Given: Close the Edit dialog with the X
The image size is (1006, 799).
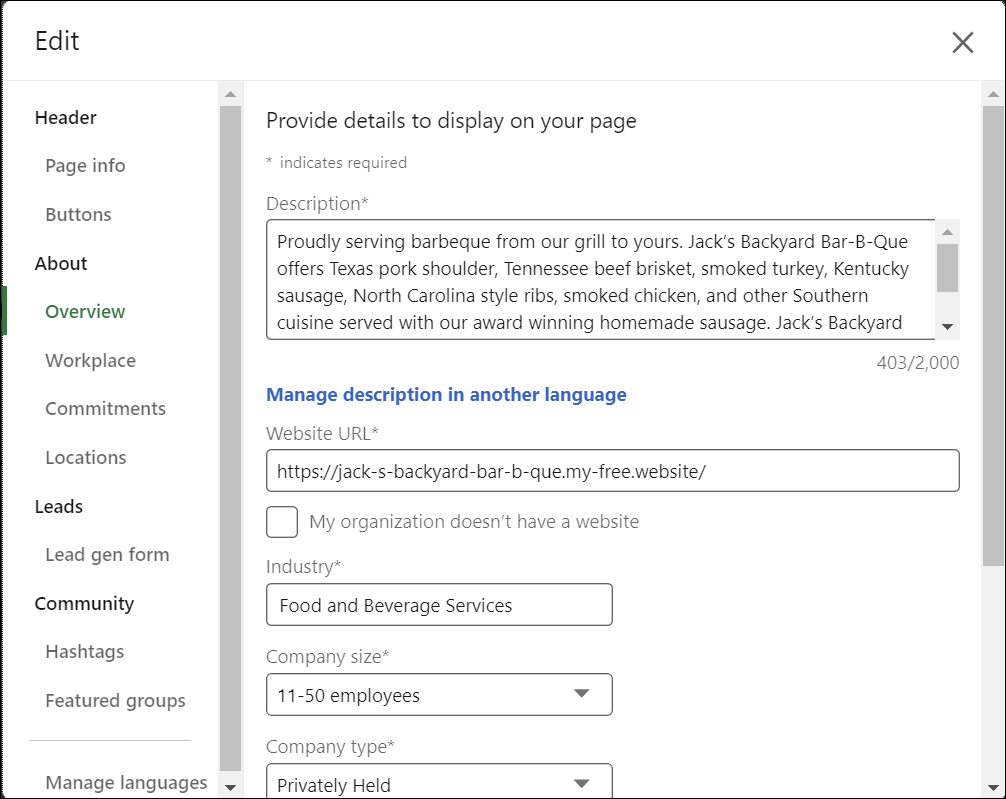Looking at the screenshot, I should pyautogui.click(x=962, y=42).
